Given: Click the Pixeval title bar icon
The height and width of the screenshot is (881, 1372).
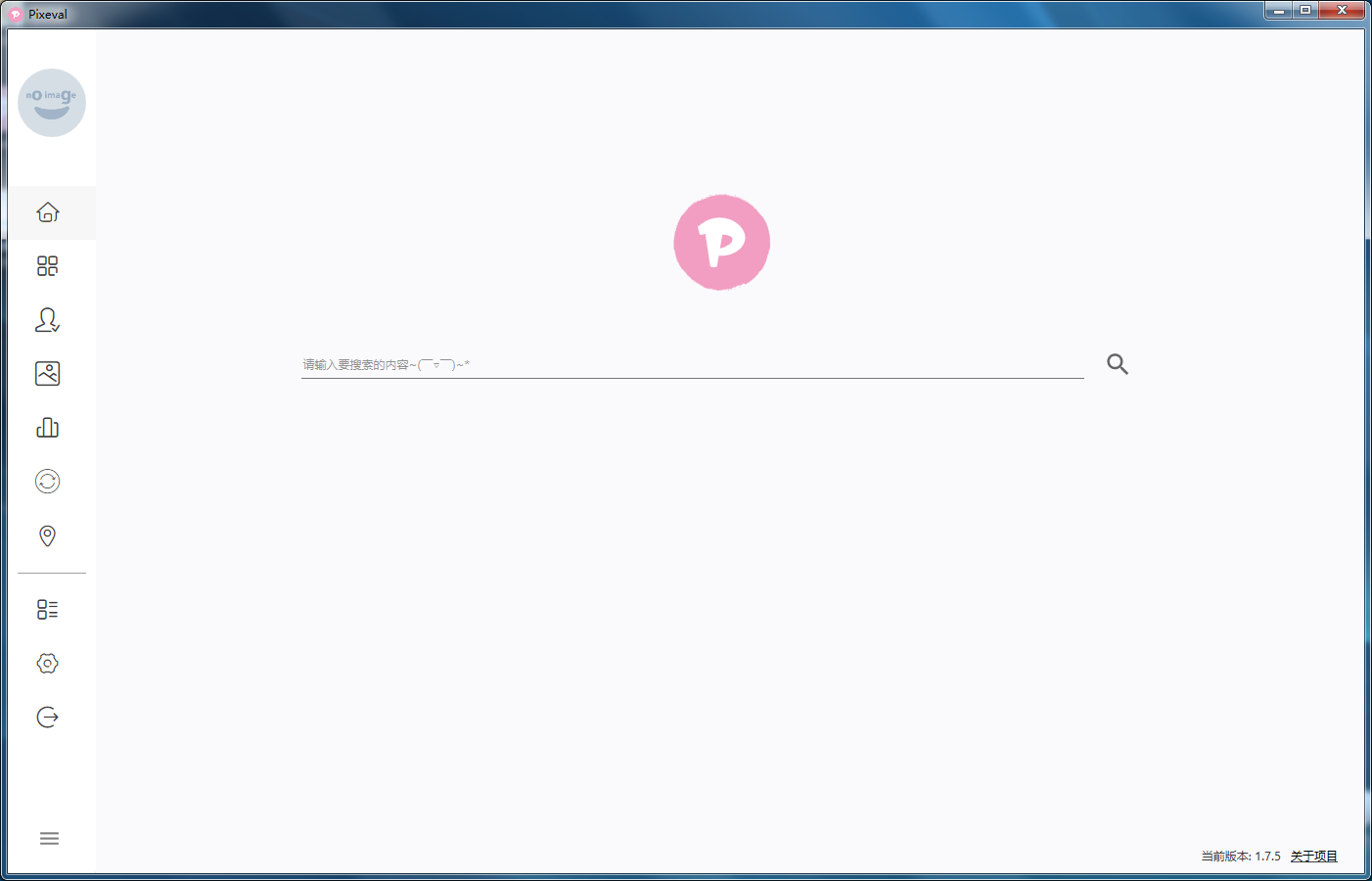Looking at the screenshot, I should [16, 15].
